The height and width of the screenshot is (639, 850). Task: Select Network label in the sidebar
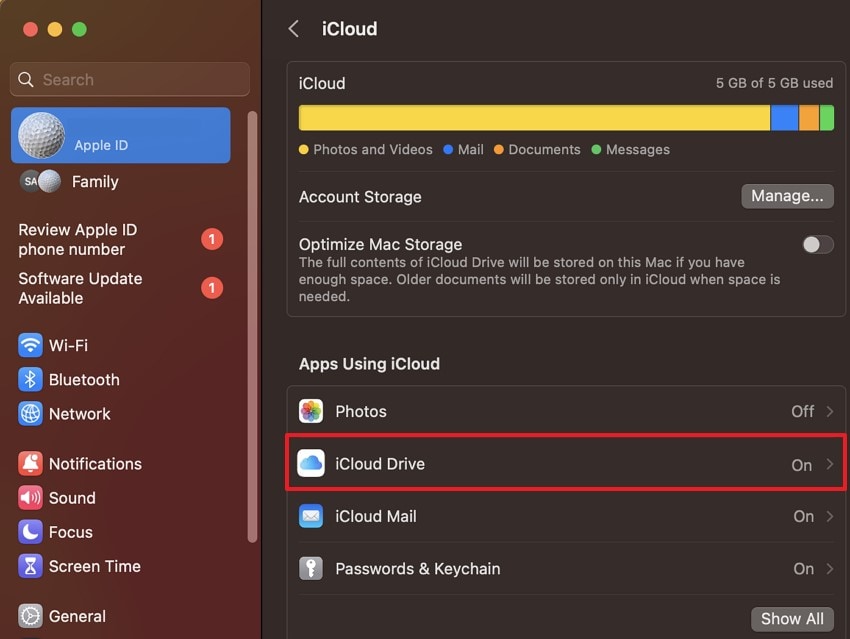[x=80, y=414]
